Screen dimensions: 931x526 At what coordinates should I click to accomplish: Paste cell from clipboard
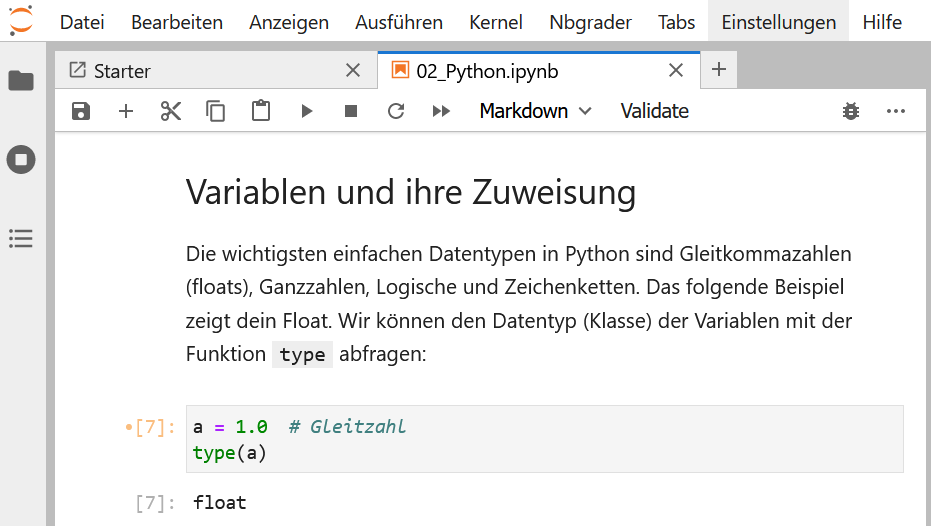[x=261, y=111]
